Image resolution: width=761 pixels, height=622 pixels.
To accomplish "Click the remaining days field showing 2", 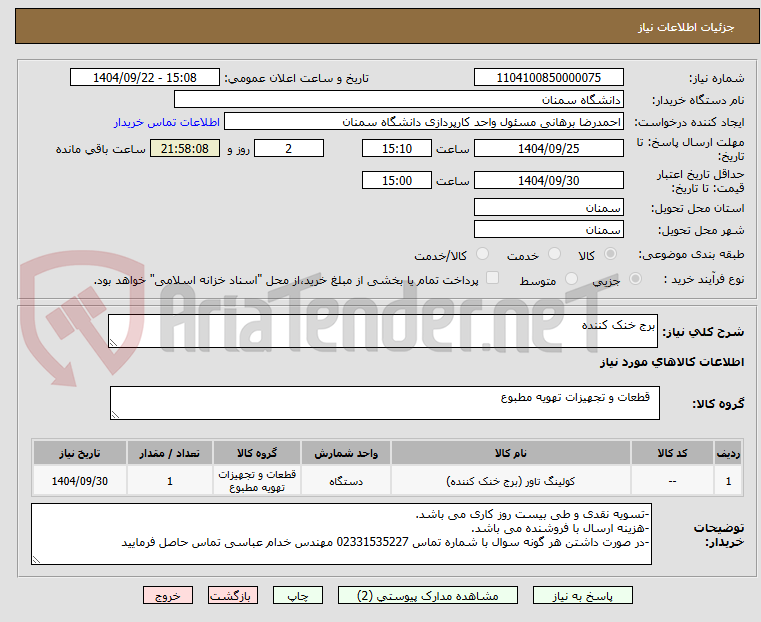I will coord(289,148).
